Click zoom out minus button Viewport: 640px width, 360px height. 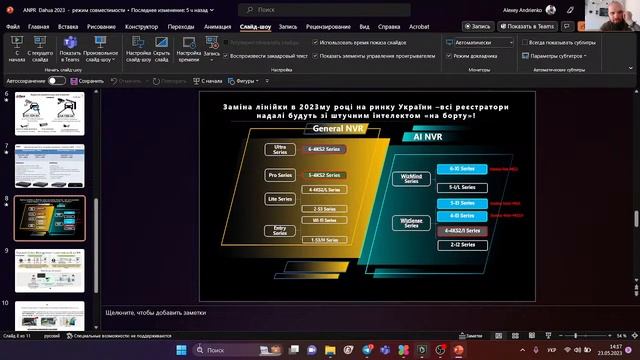[x=560, y=336]
